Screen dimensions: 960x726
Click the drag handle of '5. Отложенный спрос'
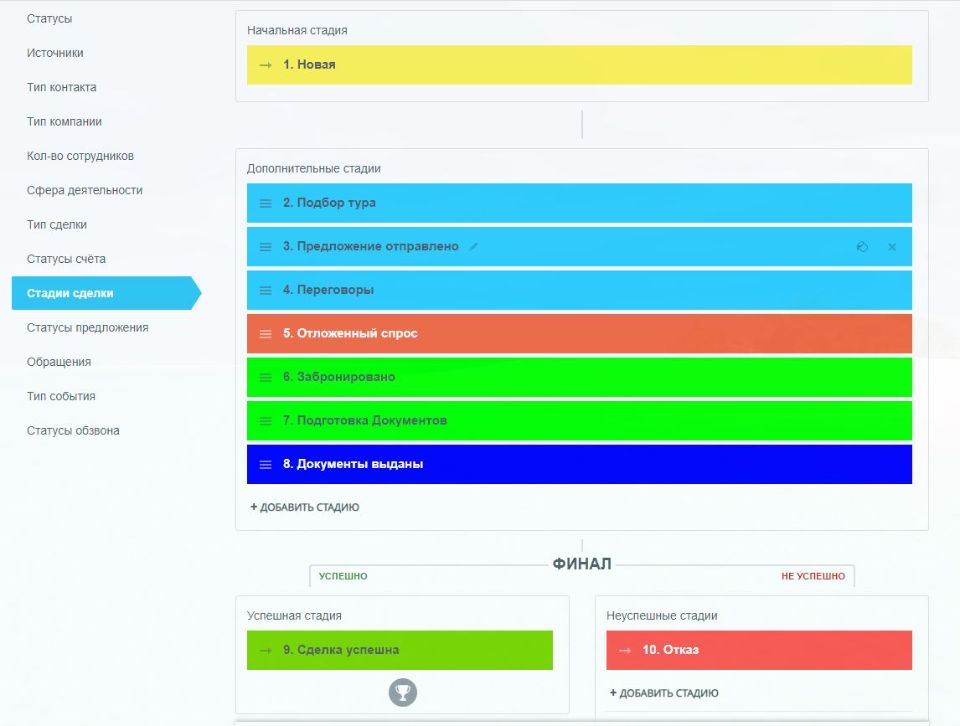tap(265, 334)
